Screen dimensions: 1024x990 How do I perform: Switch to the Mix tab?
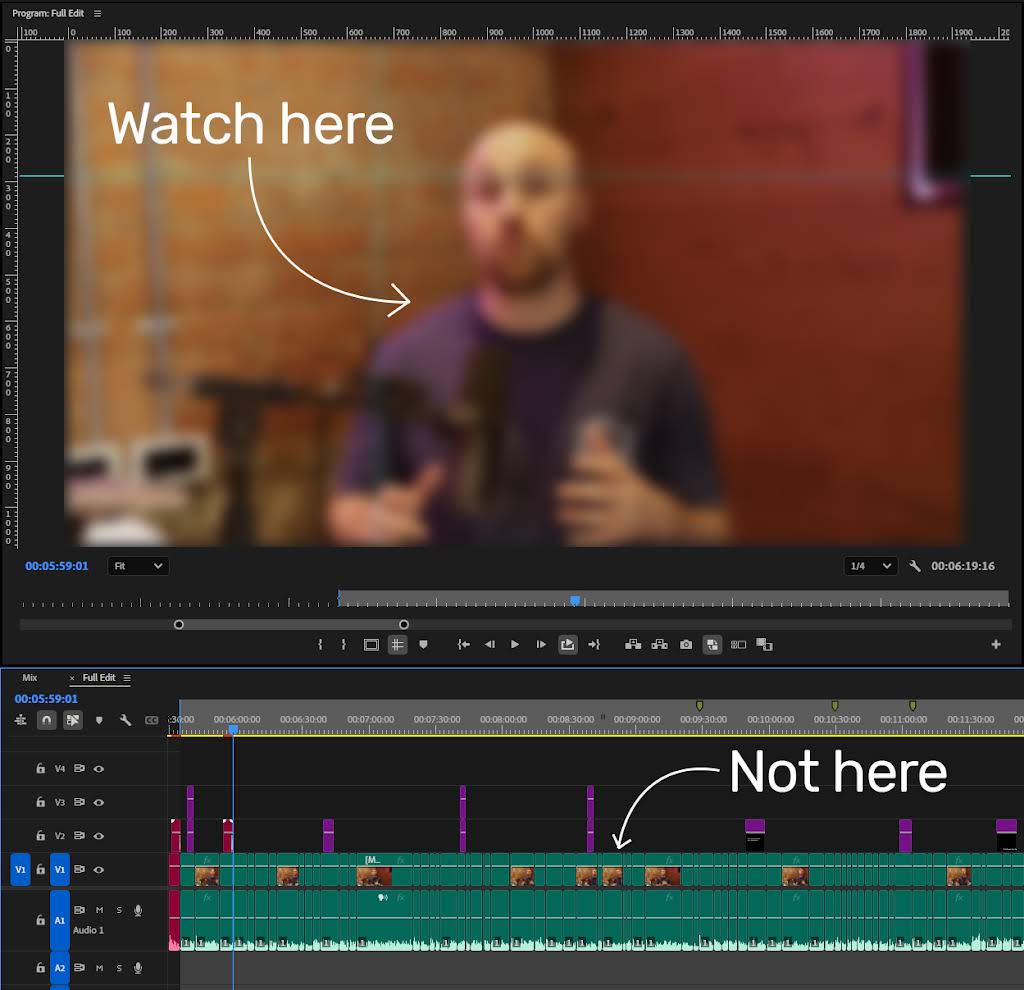coord(30,678)
